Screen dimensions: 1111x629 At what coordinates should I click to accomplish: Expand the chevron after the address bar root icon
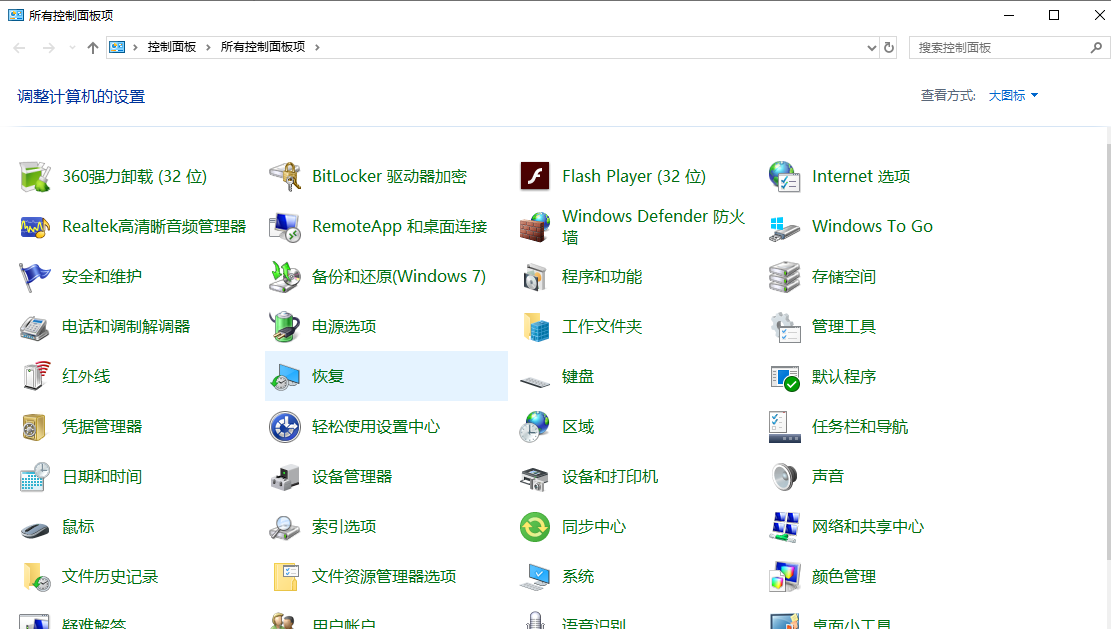[x=135, y=47]
